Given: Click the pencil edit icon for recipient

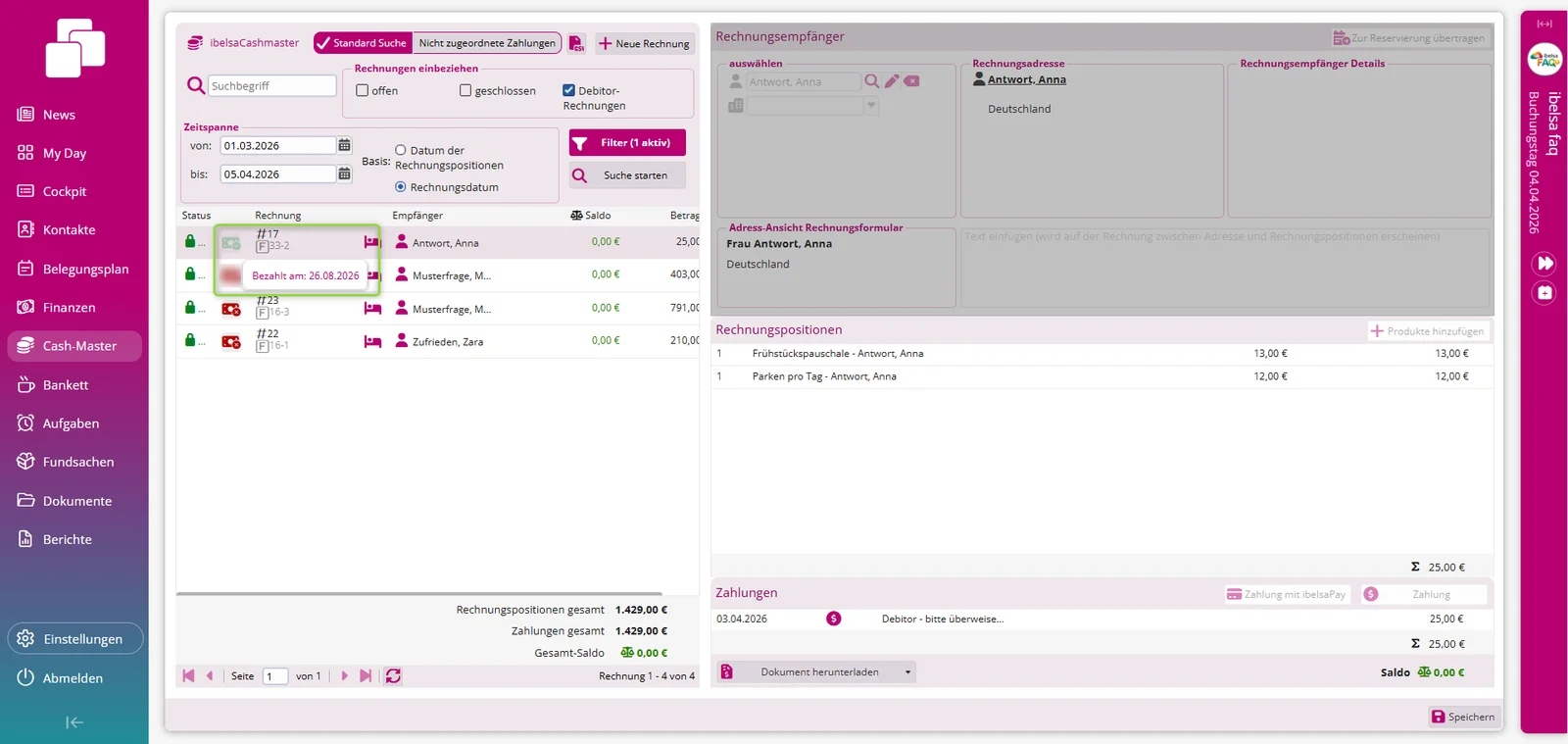Looking at the screenshot, I should tap(892, 81).
